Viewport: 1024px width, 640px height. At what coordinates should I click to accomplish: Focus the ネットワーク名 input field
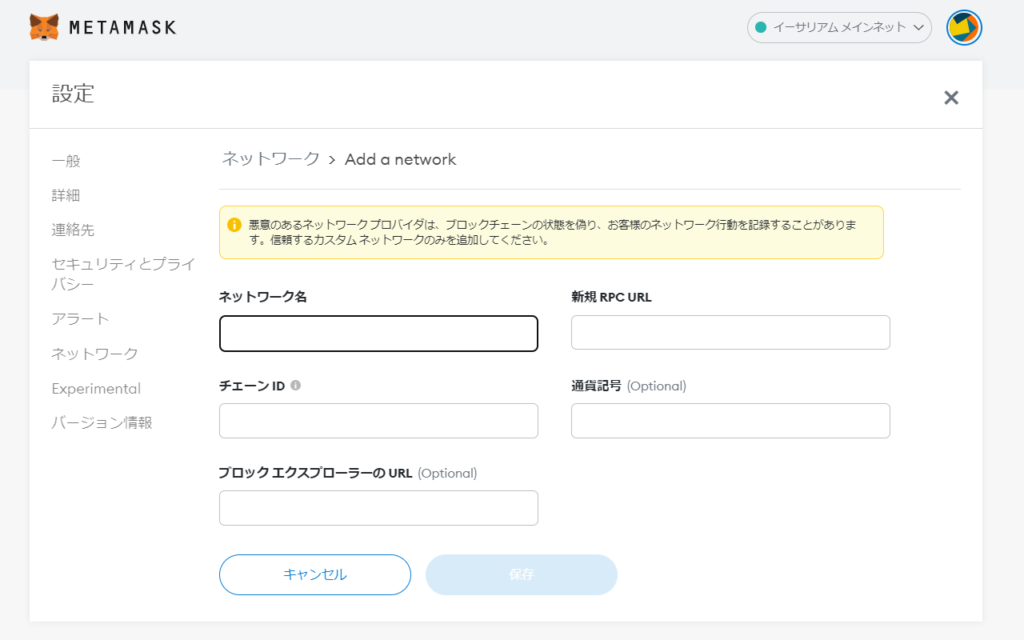(379, 334)
